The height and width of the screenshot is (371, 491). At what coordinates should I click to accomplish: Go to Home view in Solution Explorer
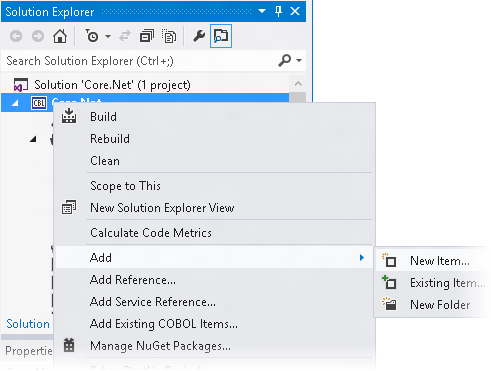click(x=60, y=36)
